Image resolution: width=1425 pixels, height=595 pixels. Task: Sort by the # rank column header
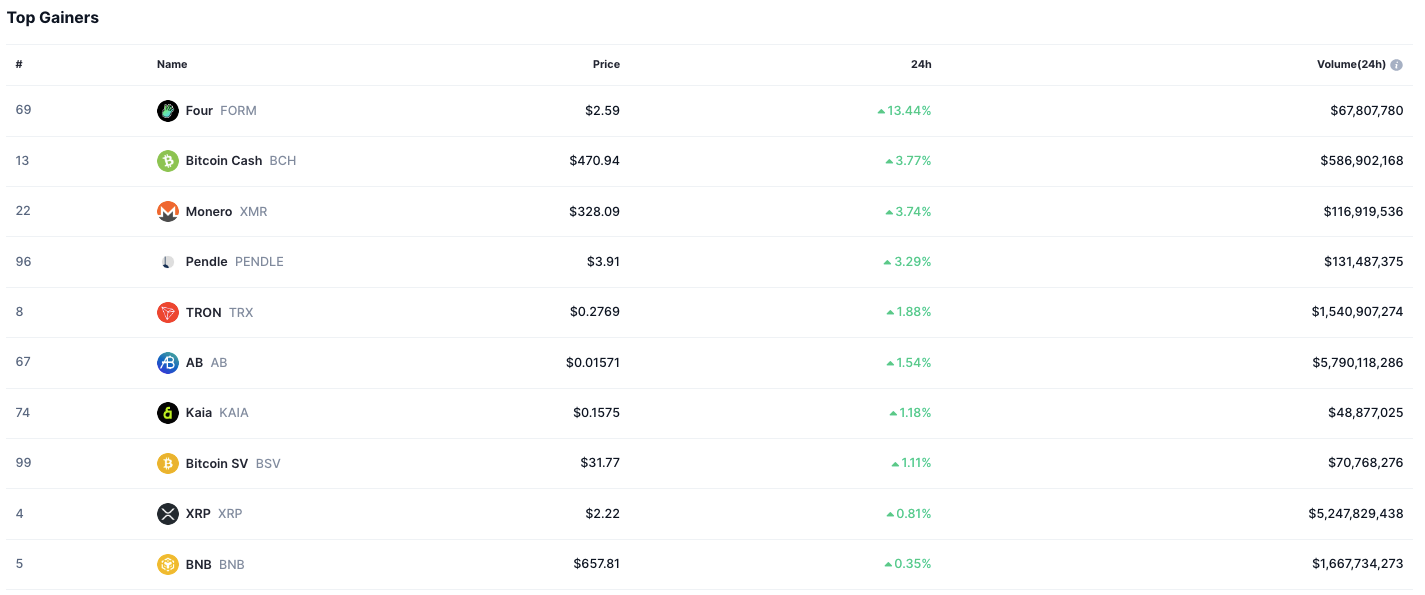(x=19, y=65)
